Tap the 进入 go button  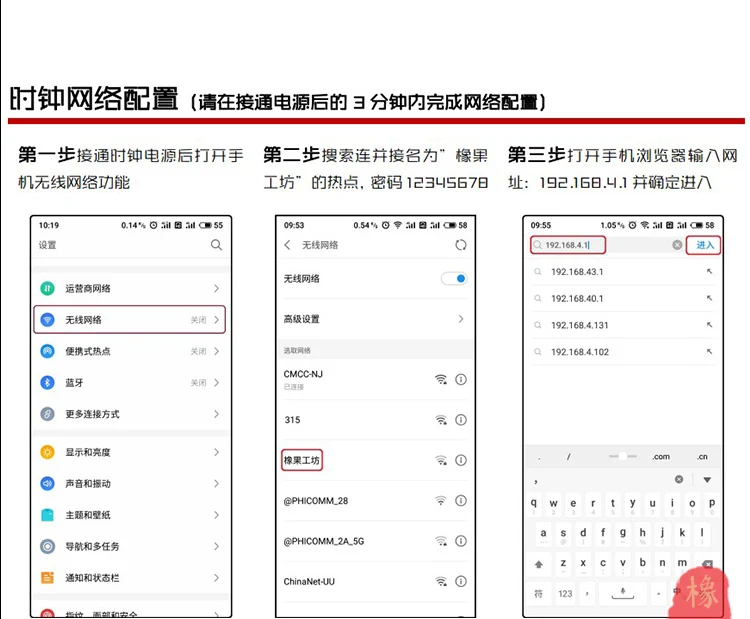tap(704, 245)
